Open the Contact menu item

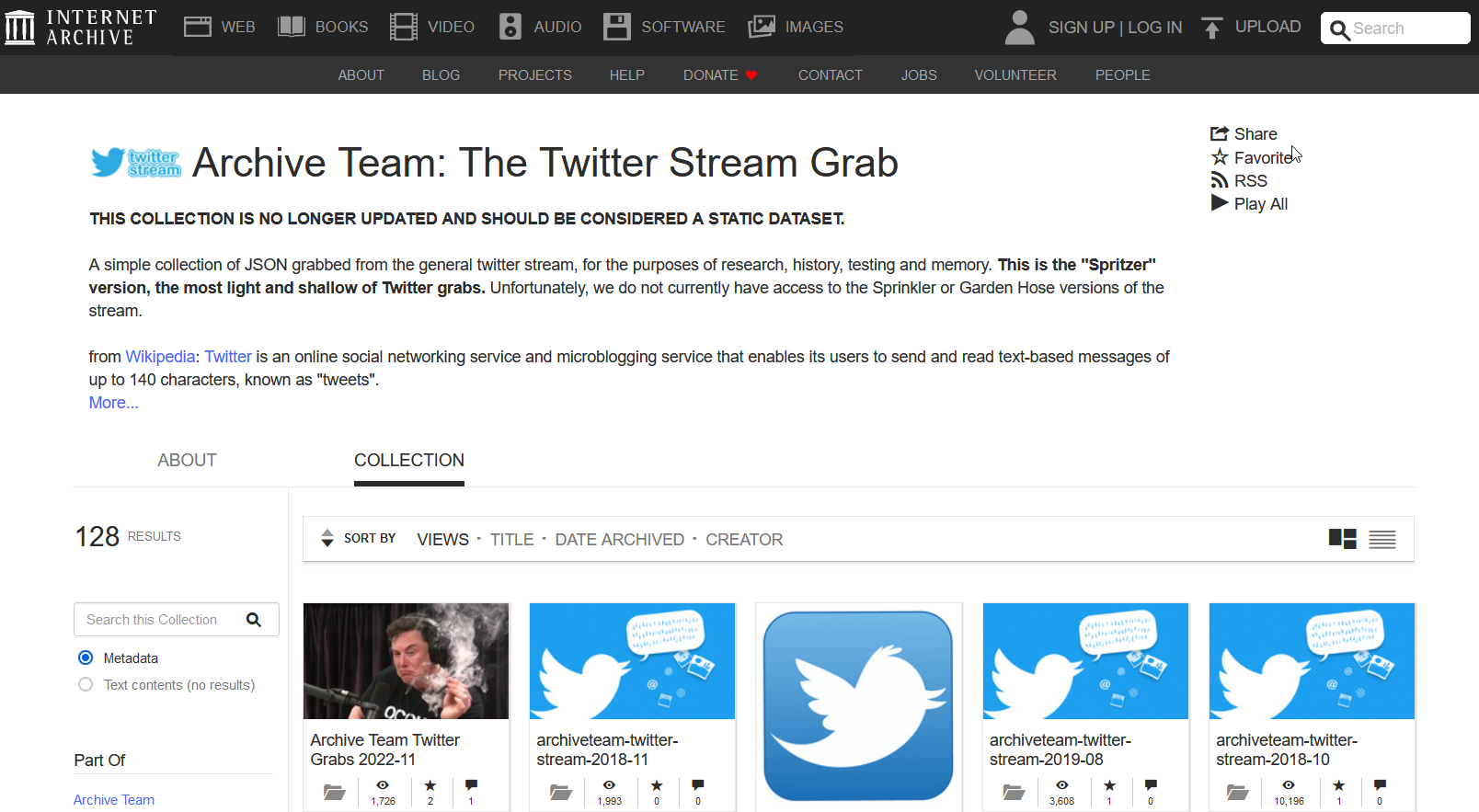click(831, 75)
